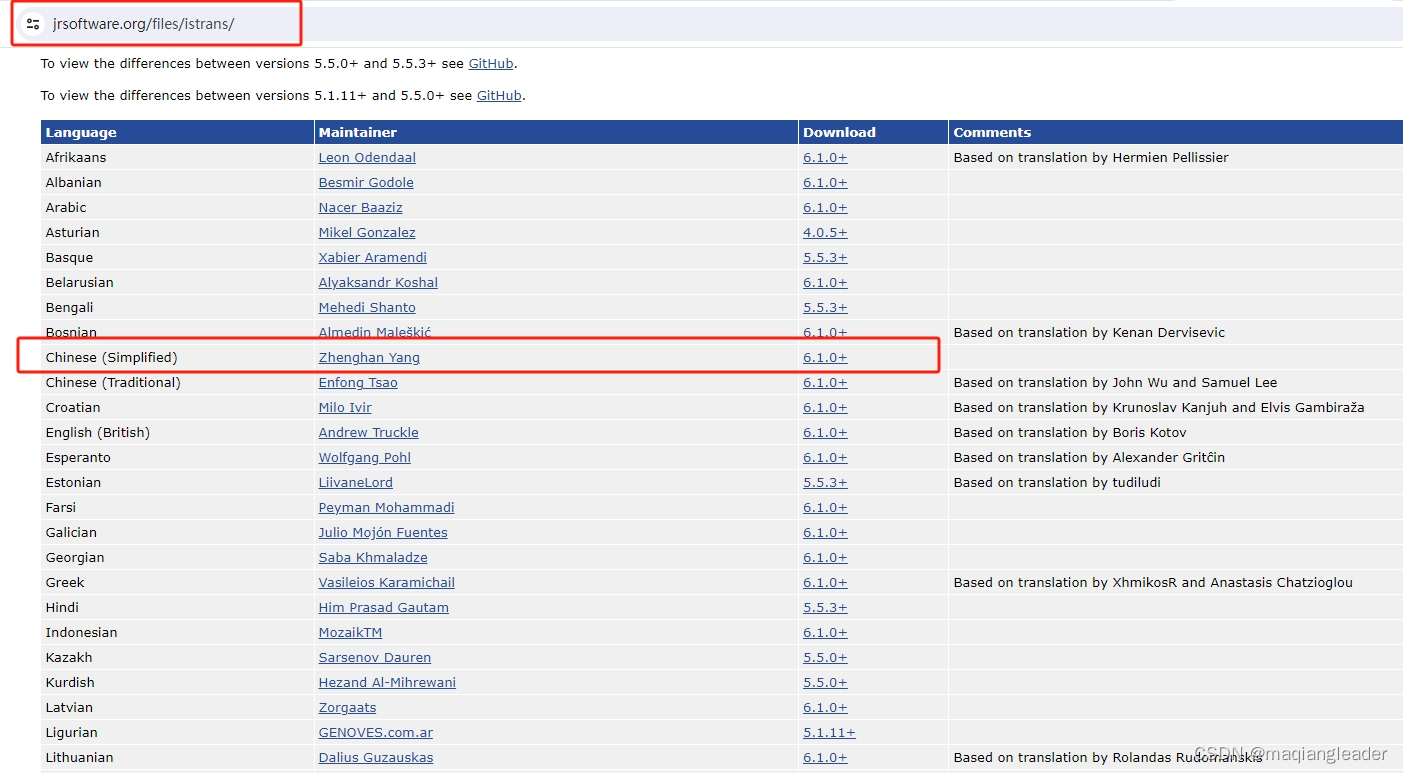Image resolution: width=1403 pixels, height=773 pixels.
Task: Open maintainer Enfong Tsao link
Action: (x=358, y=382)
